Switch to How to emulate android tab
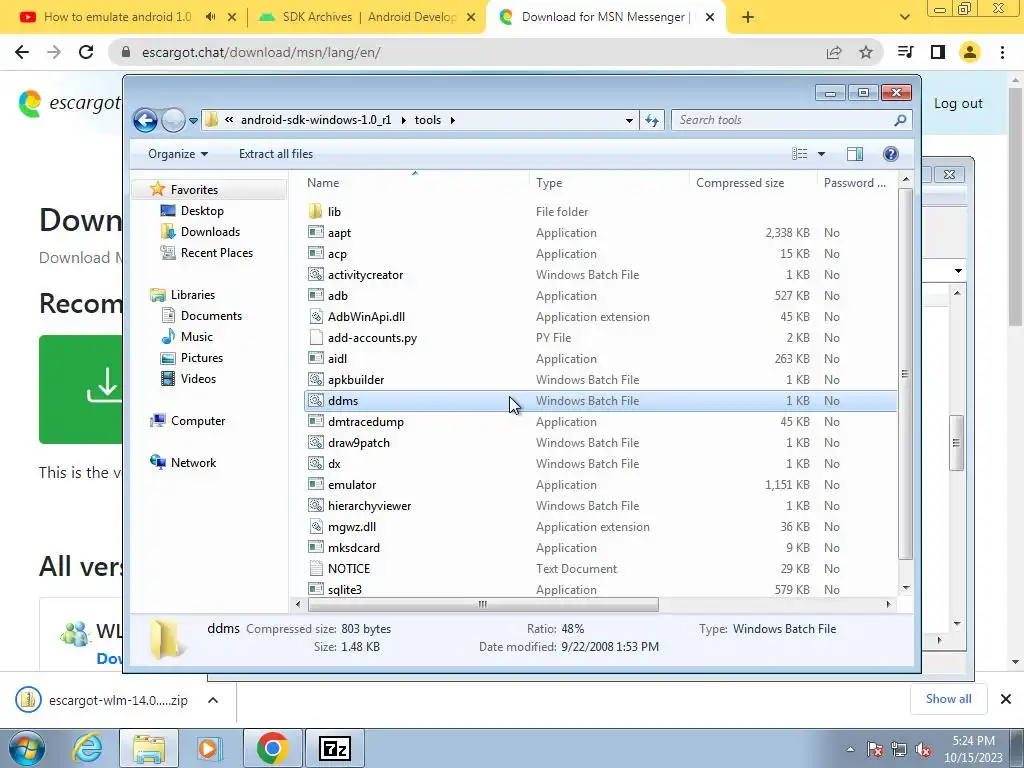 pyautogui.click(x=118, y=17)
